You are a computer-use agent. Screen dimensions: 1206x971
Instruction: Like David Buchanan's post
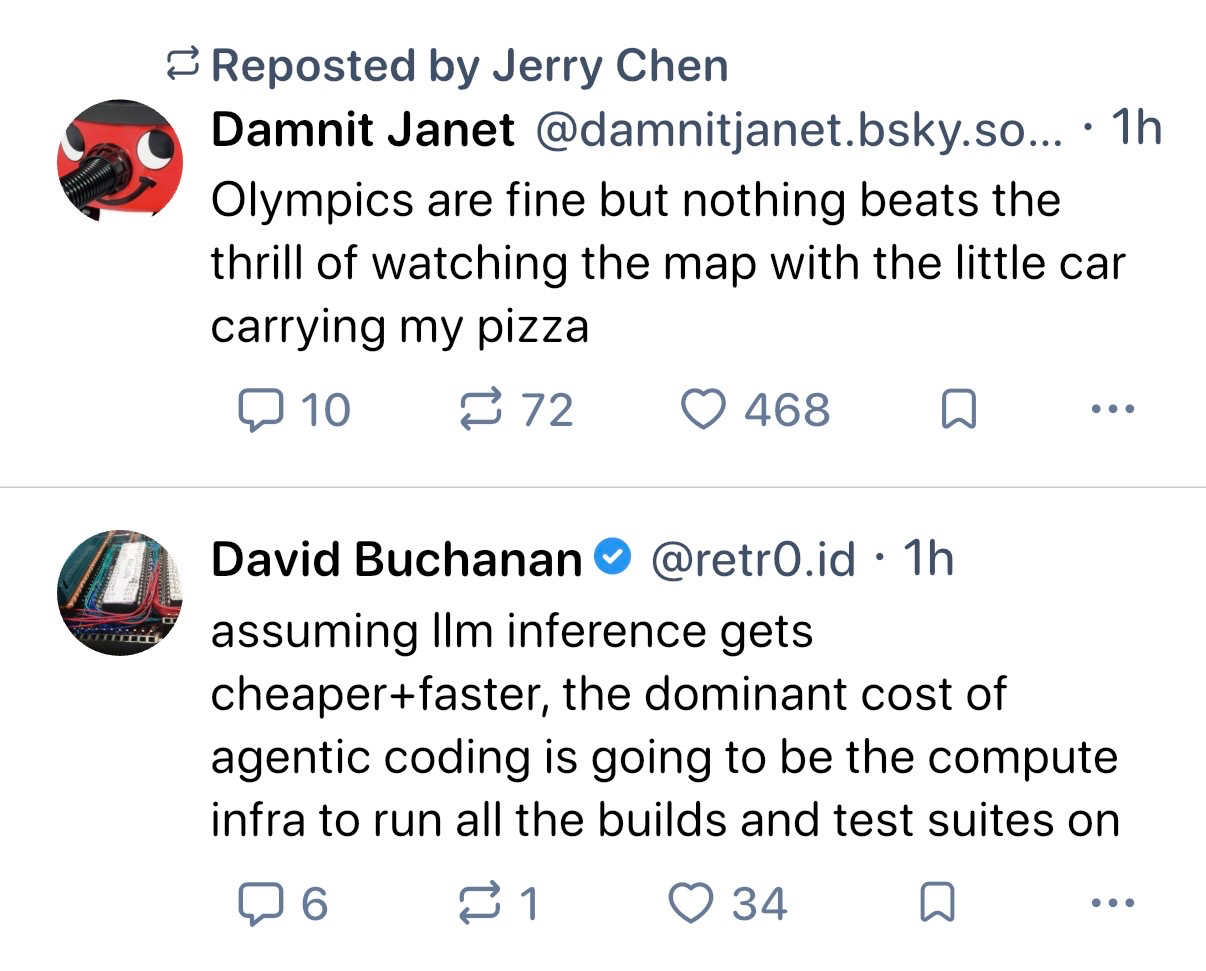coord(690,904)
